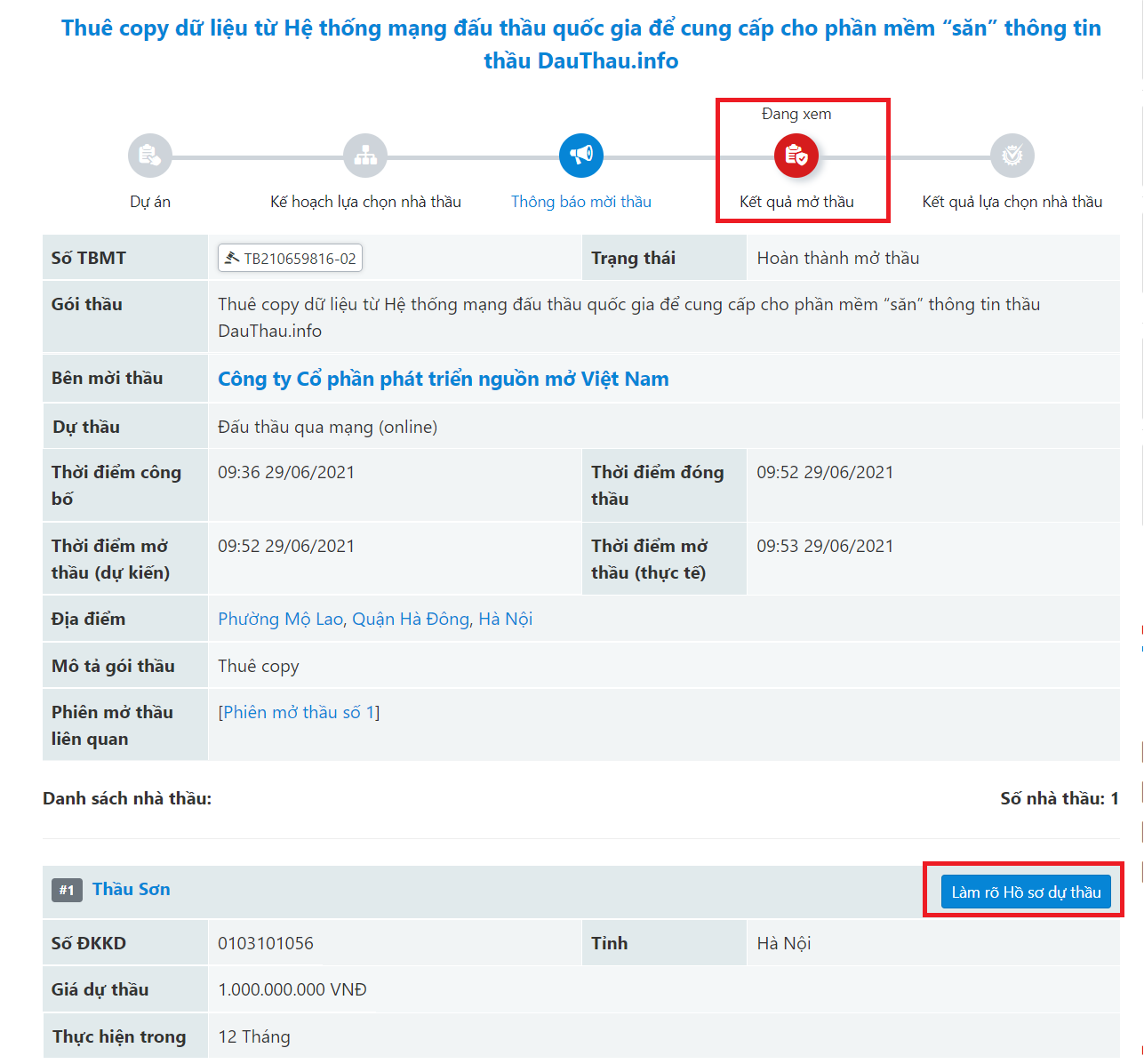Screen dimensions: 1144x1064
Task: Click the Kết quả lựa chọn nhà thầu icon
Action: pos(1012,156)
